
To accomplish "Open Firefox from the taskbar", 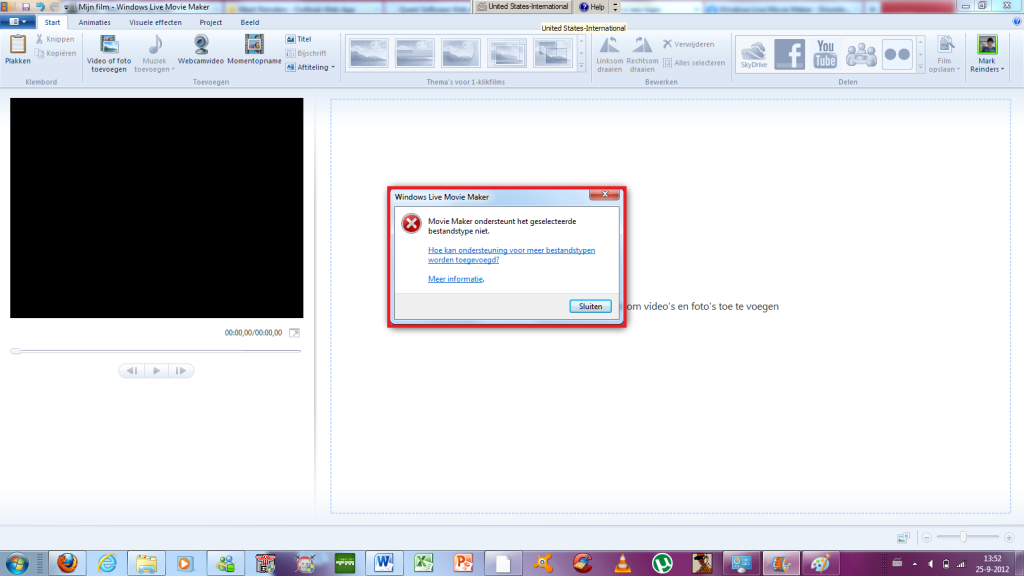I will pyautogui.click(x=67, y=562).
